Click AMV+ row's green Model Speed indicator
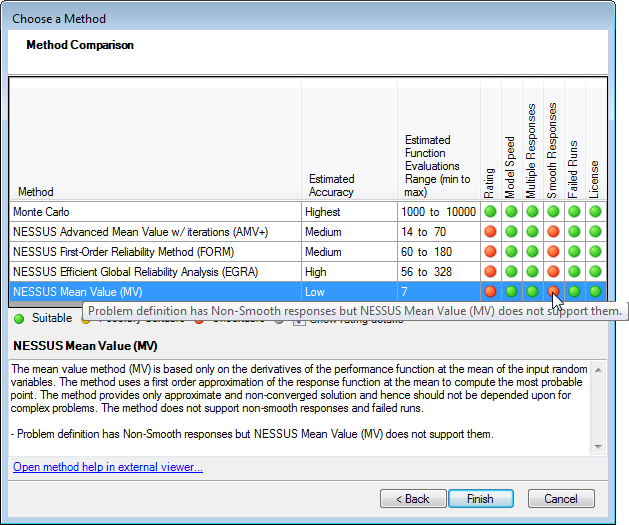Viewport: 629px width, 525px height. (x=511, y=231)
